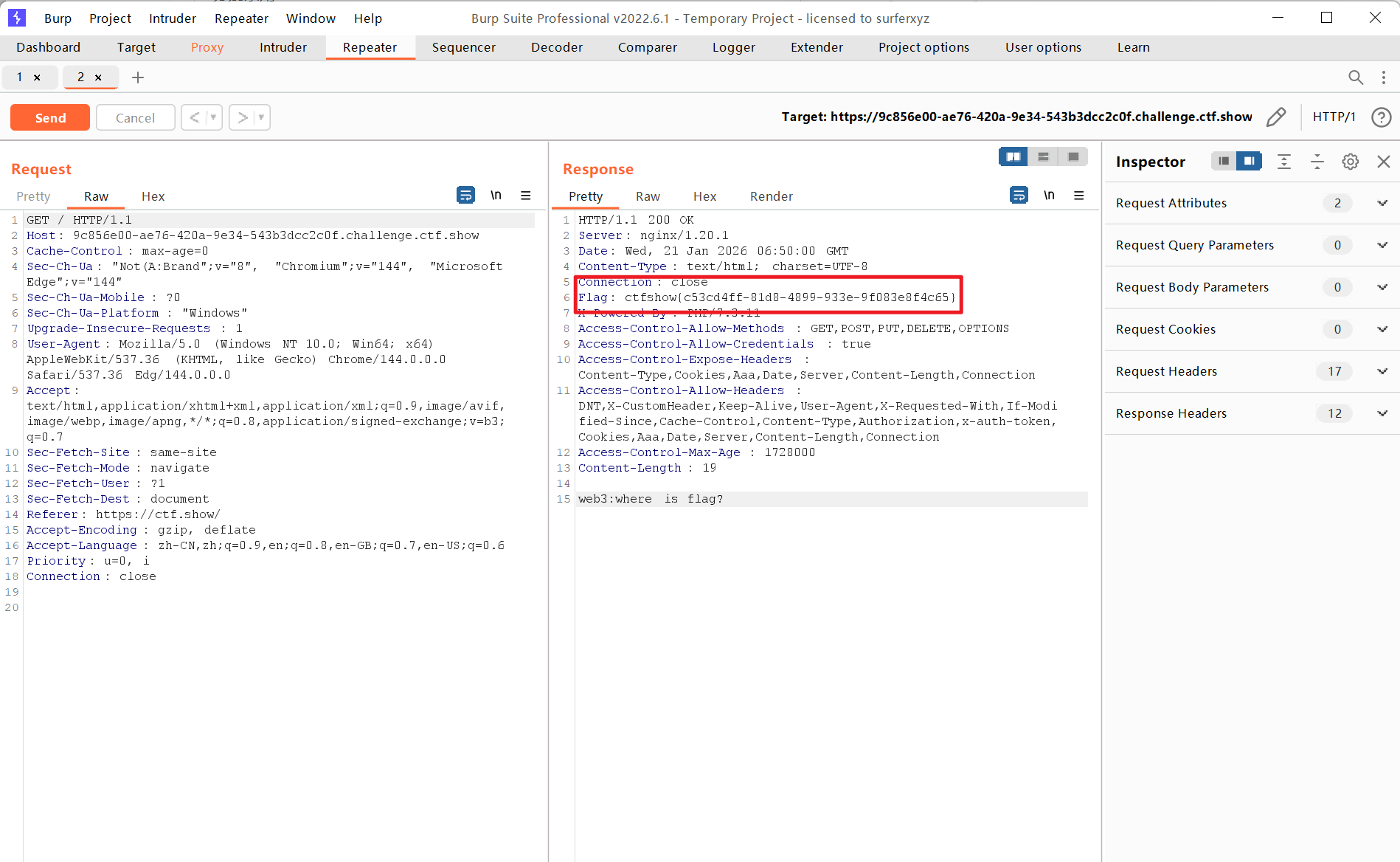
Task: Toggle word wrap icon in Request panel
Action: [465, 195]
